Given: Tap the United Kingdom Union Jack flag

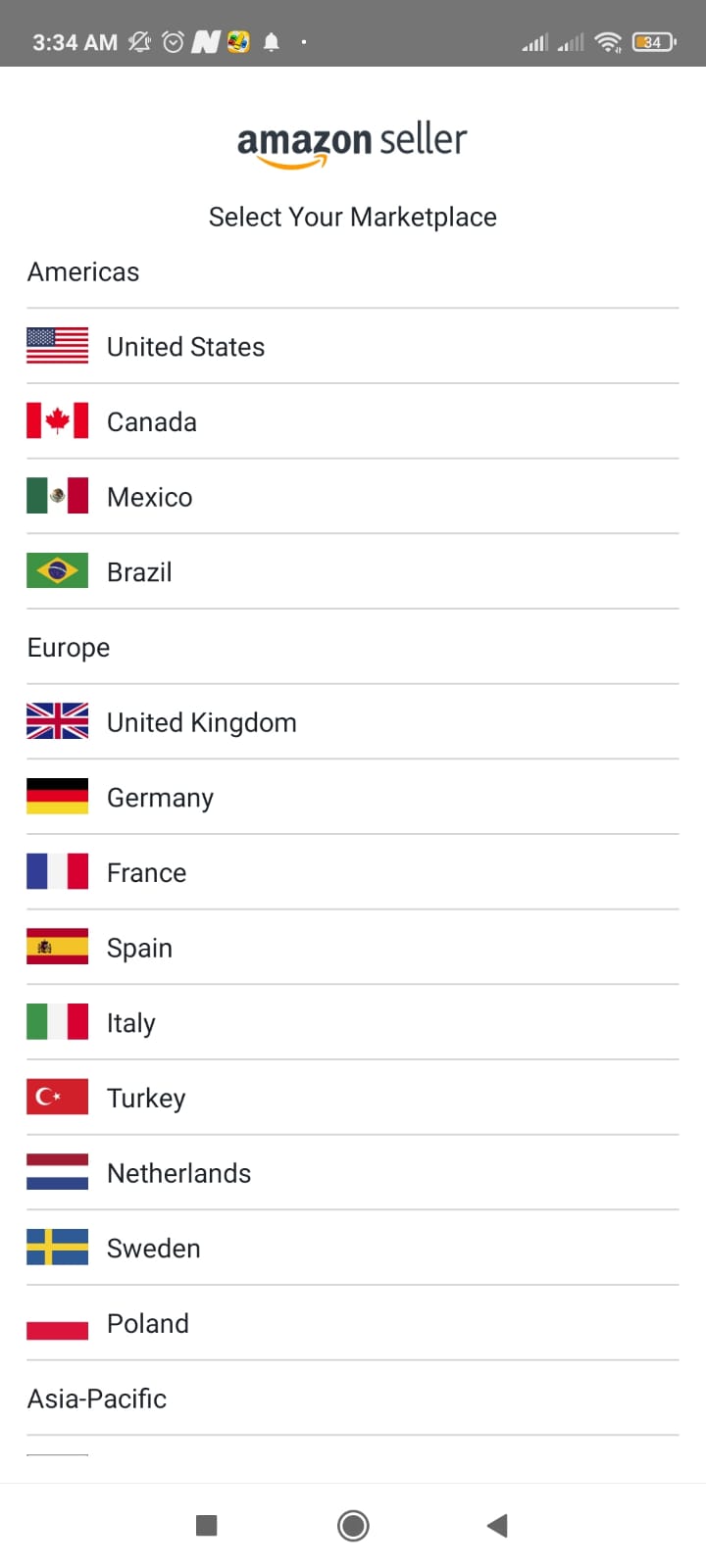Looking at the screenshot, I should 57,721.
